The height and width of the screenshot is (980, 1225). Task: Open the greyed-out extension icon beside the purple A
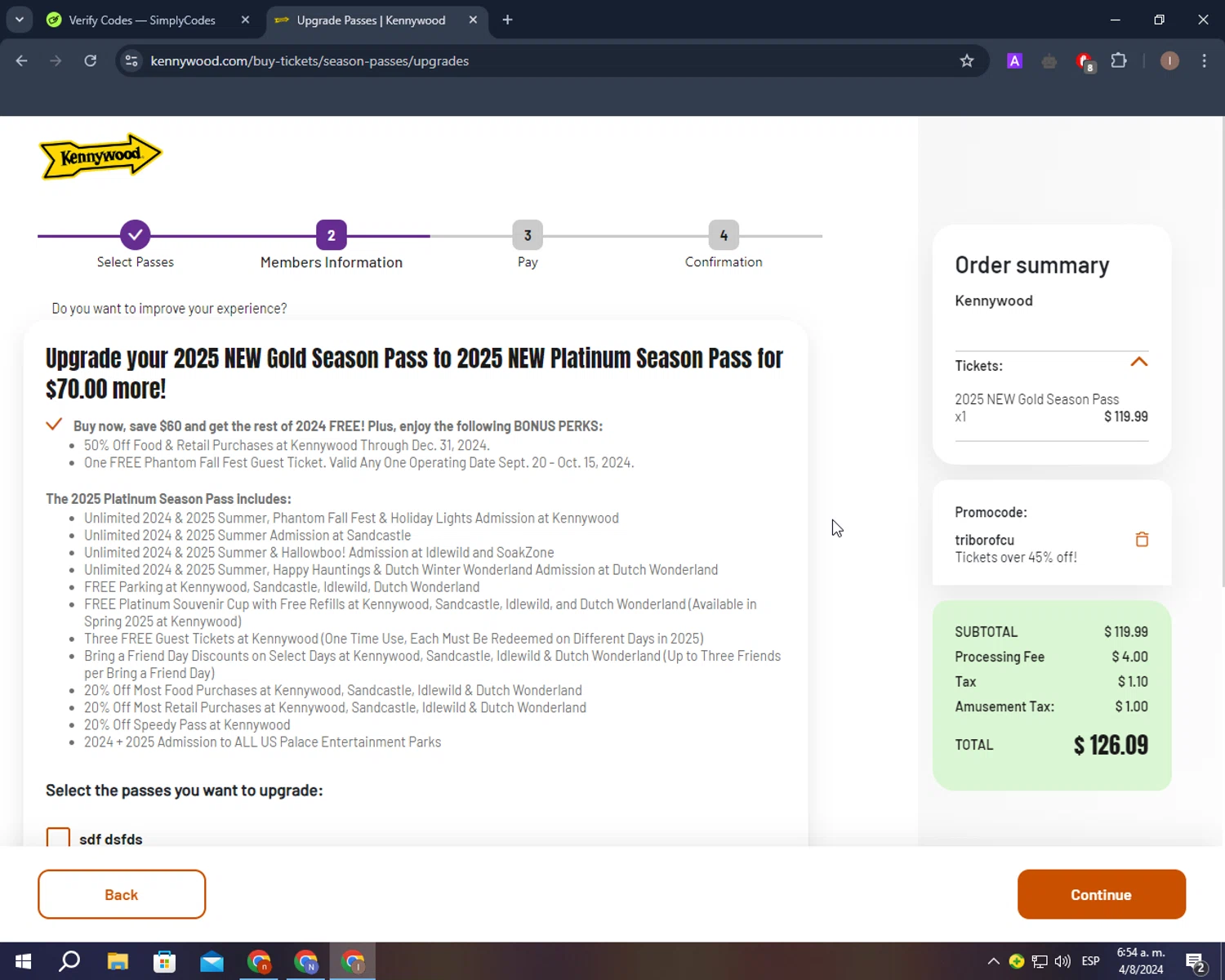[1049, 60]
